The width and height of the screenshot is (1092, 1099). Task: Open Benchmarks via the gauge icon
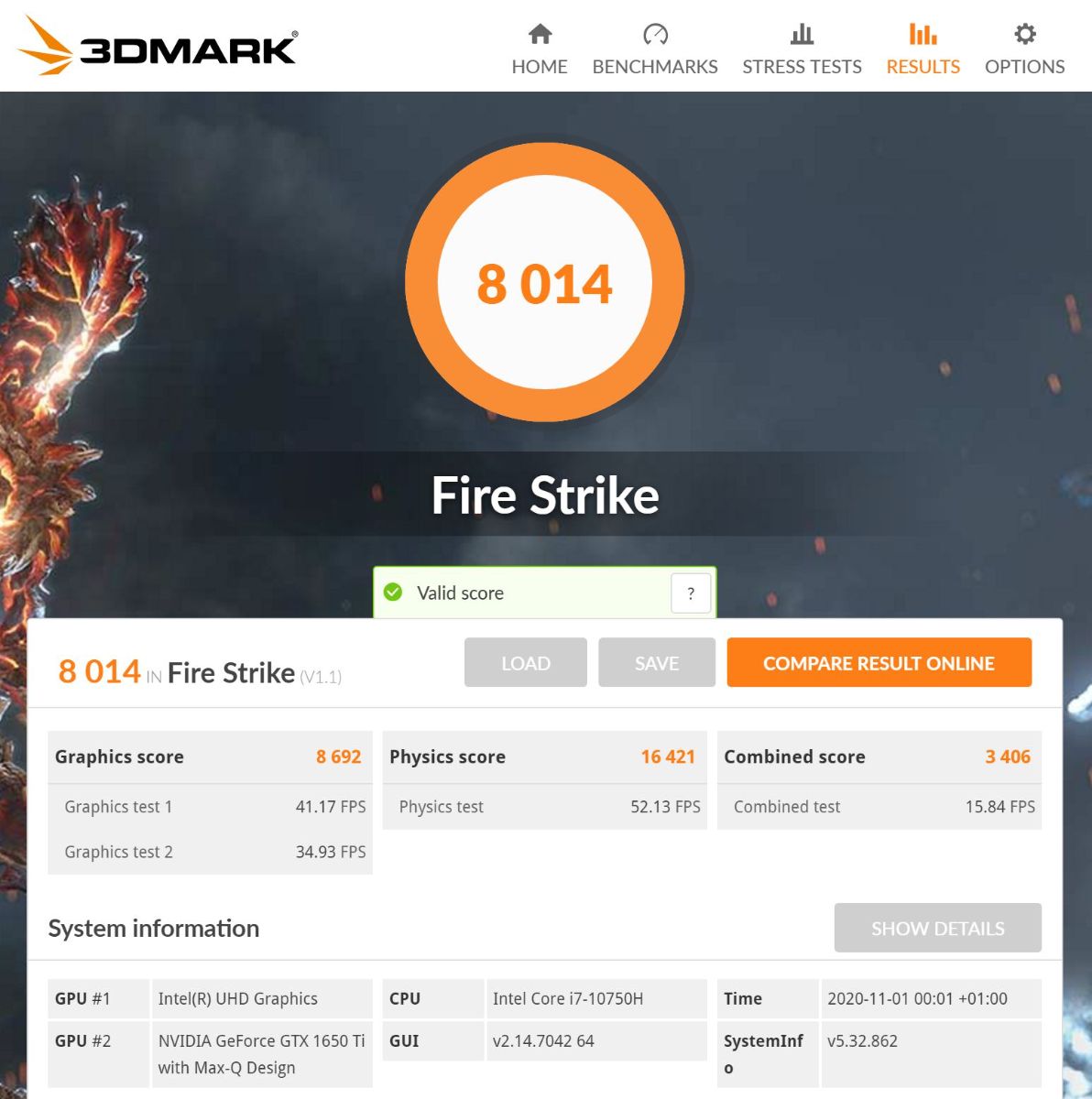[x=655, y=35]
